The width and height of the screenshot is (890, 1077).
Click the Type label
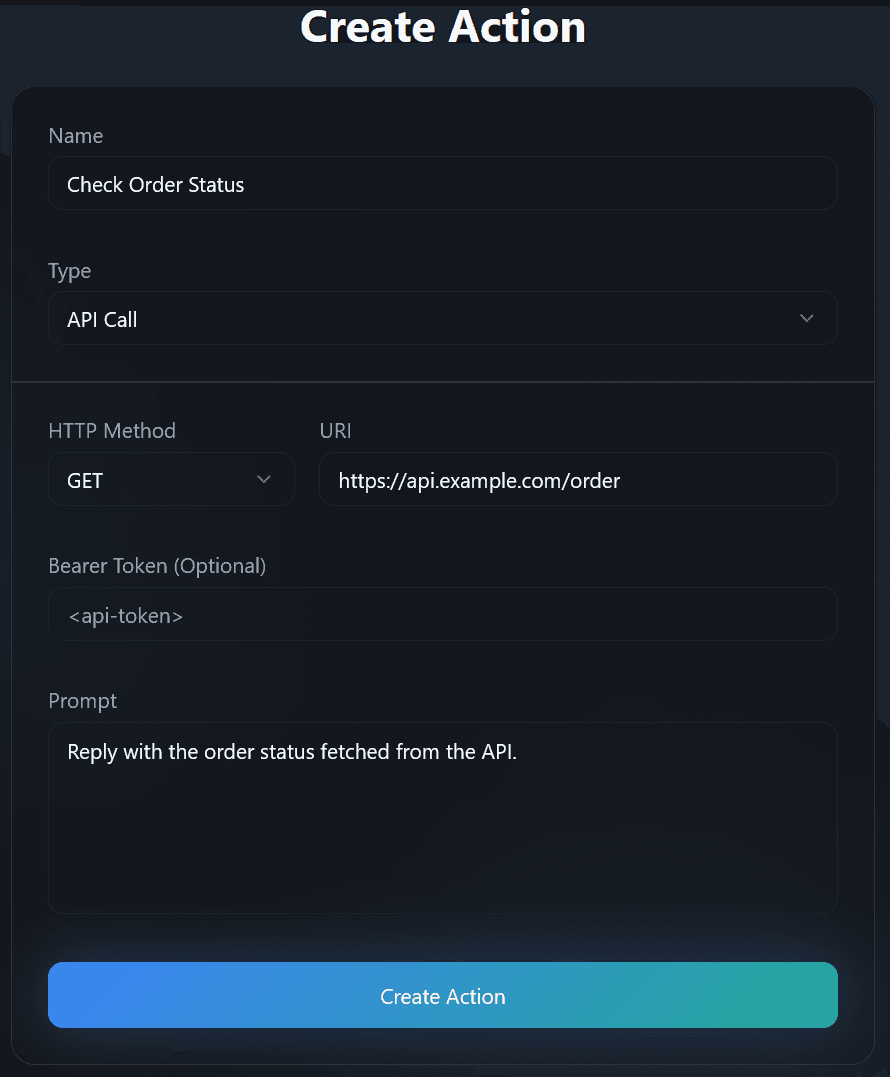coord(69,271)
